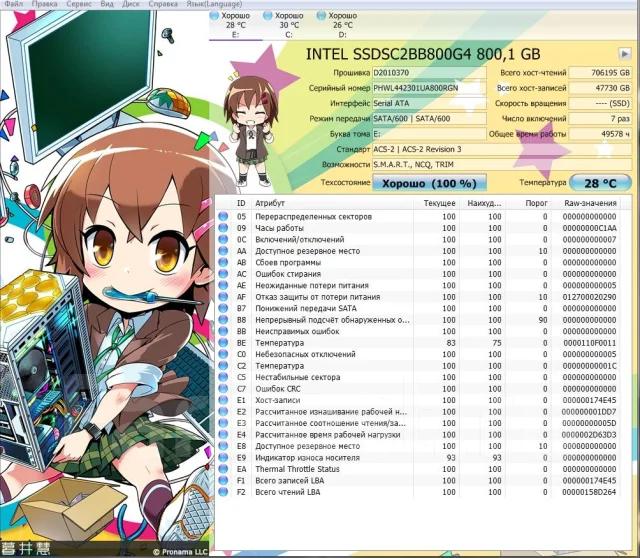Click the Raw-значения column header

[586, 203]
